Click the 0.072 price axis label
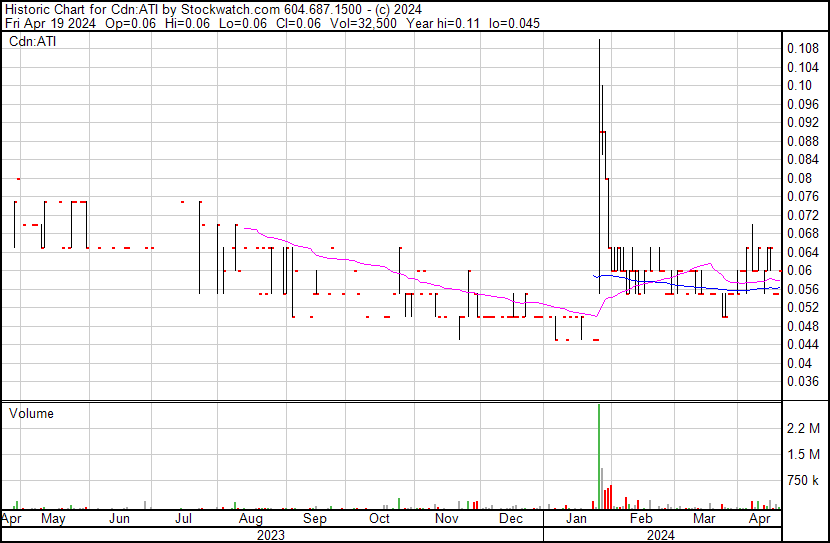This screenshot has width=830, height=543. coord(802,215)
